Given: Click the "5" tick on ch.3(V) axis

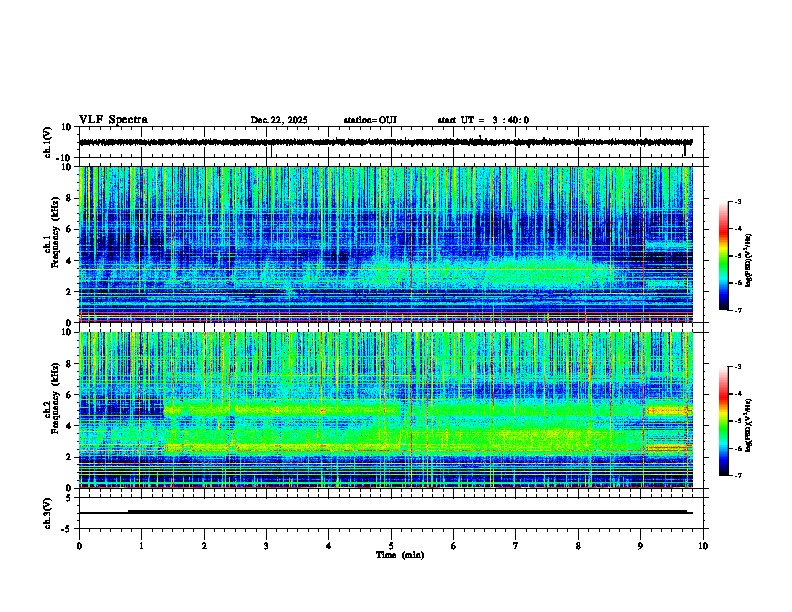Looking at the screenshot, I should tap(70, 498).
